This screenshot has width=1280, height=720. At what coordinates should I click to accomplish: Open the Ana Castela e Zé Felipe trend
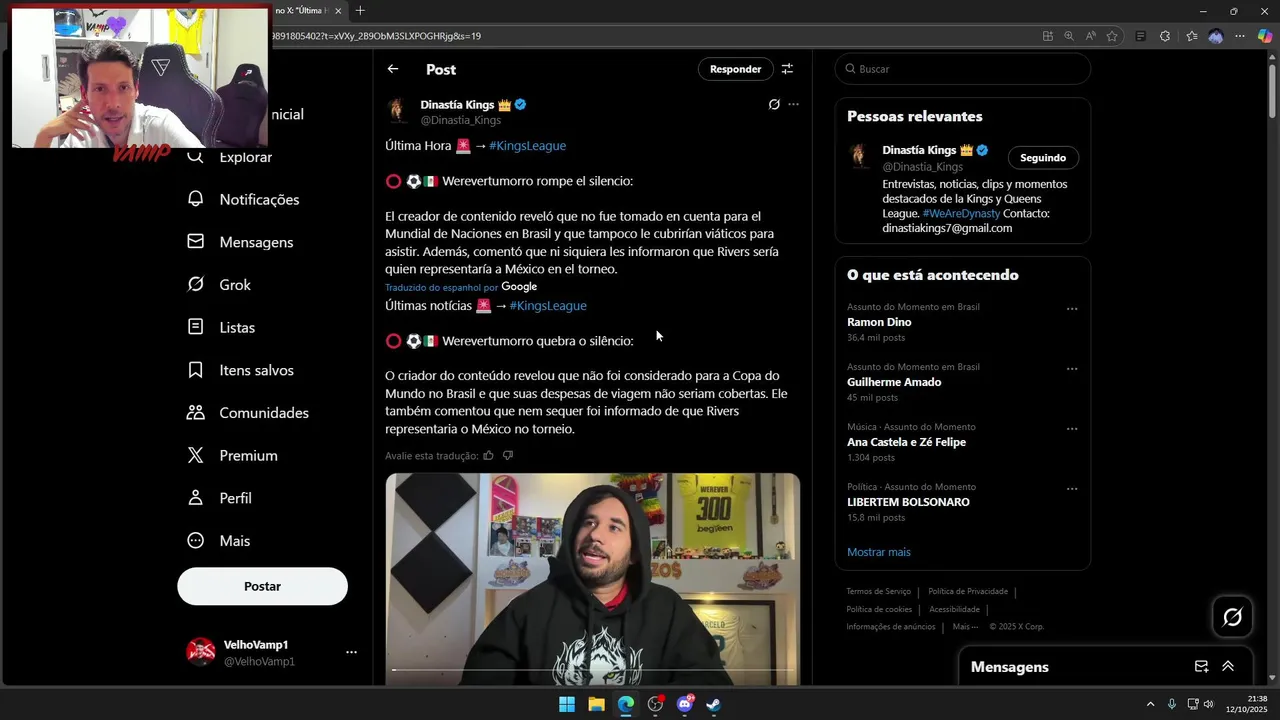(906, 442)
